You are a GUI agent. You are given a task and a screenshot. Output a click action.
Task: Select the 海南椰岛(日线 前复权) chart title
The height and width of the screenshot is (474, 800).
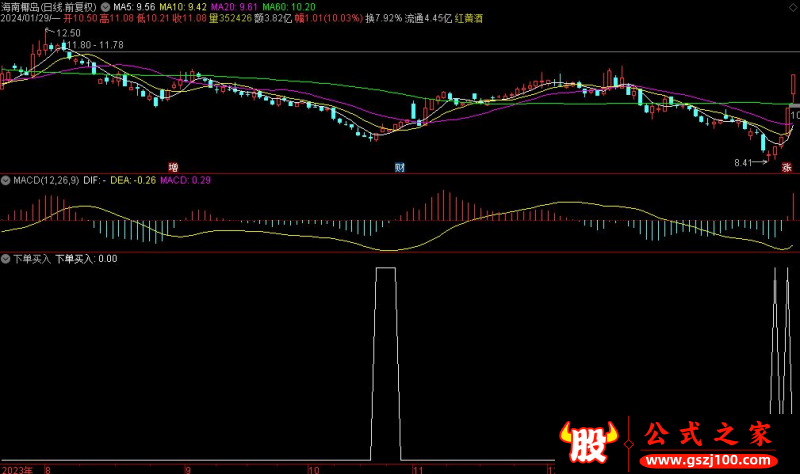point(49,7)
